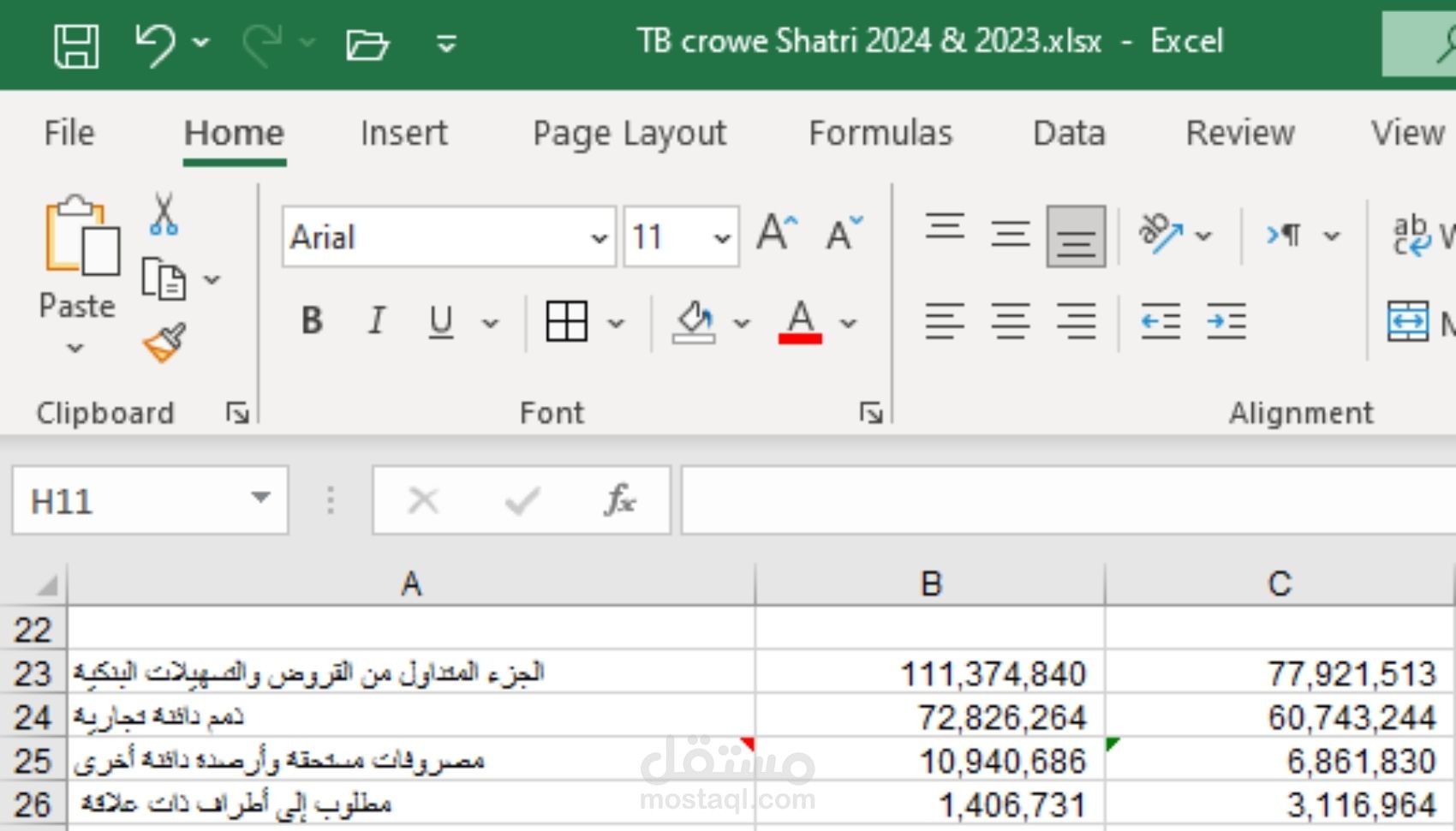Open the Borders options dropdown arrow

pos(616,323)
